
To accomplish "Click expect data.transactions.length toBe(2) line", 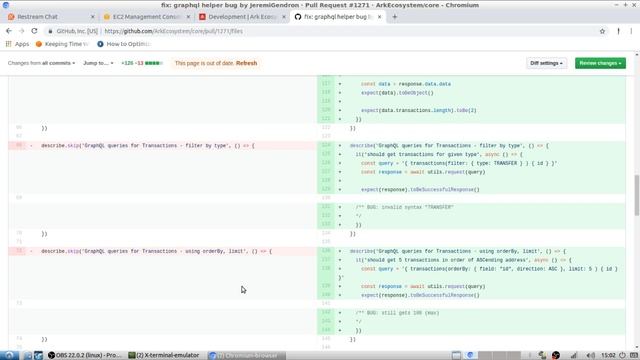I will 471,111.
